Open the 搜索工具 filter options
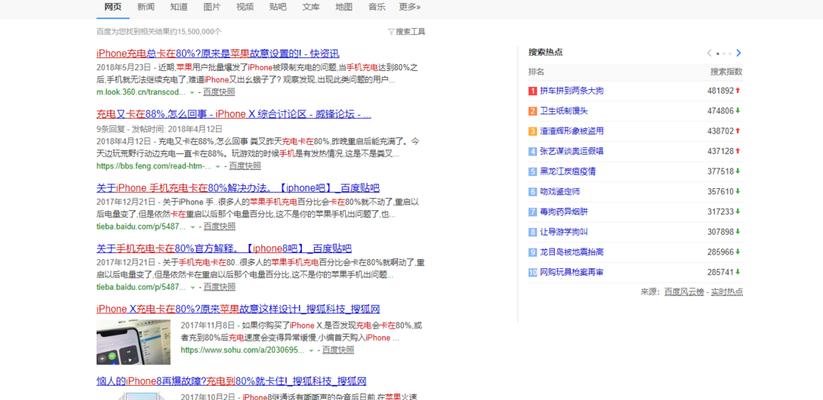The width and height of the screenshot is (823, 400). 407,31
